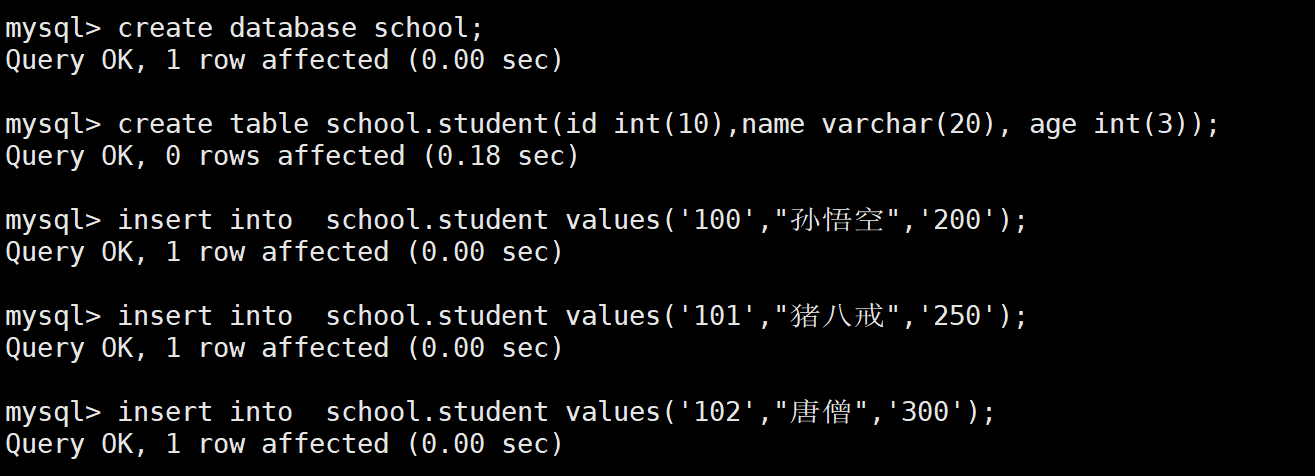
Task: Click the age value '200'
Action: coord(958,220)
